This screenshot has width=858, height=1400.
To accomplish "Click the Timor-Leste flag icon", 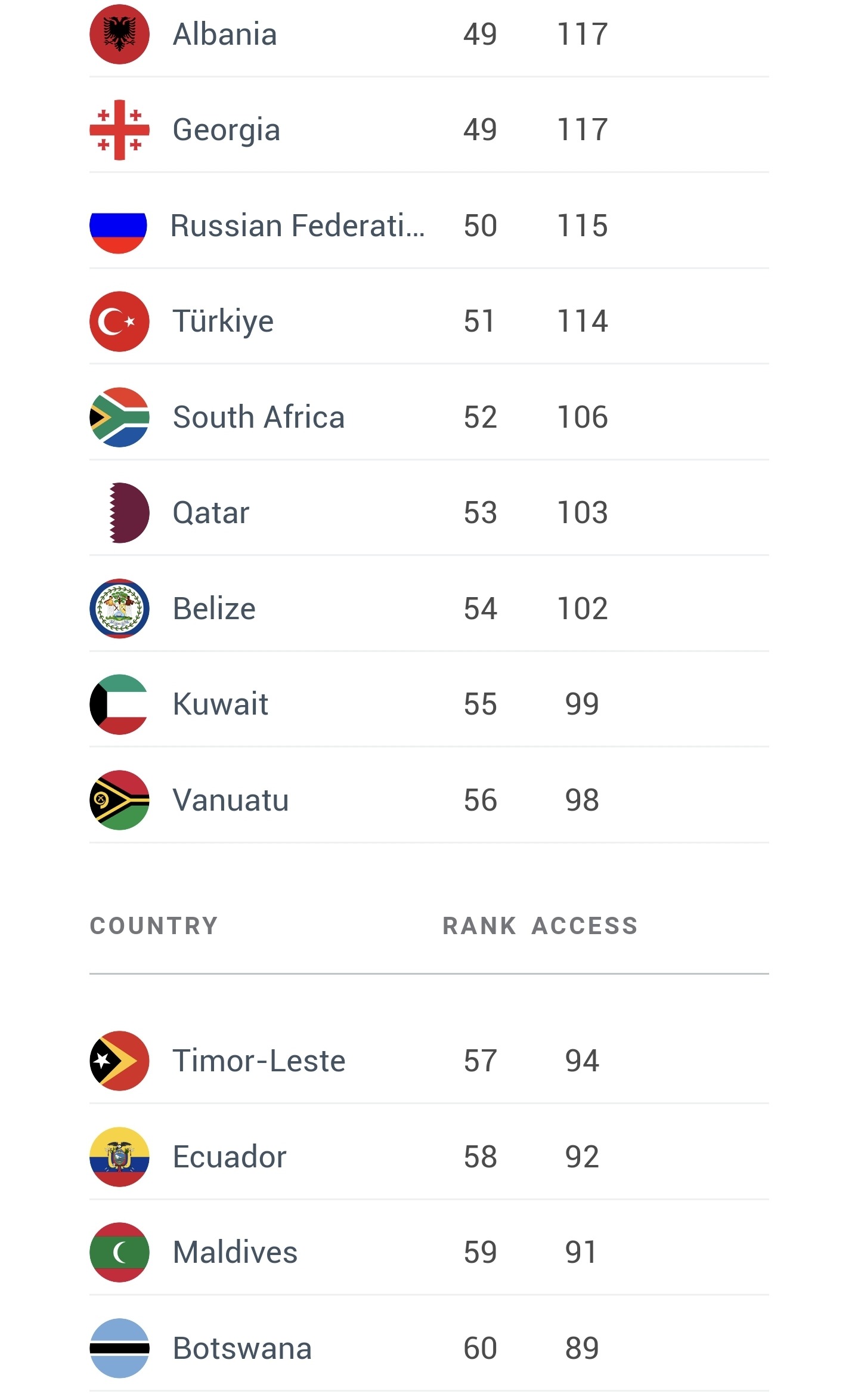I will 119,1061.
